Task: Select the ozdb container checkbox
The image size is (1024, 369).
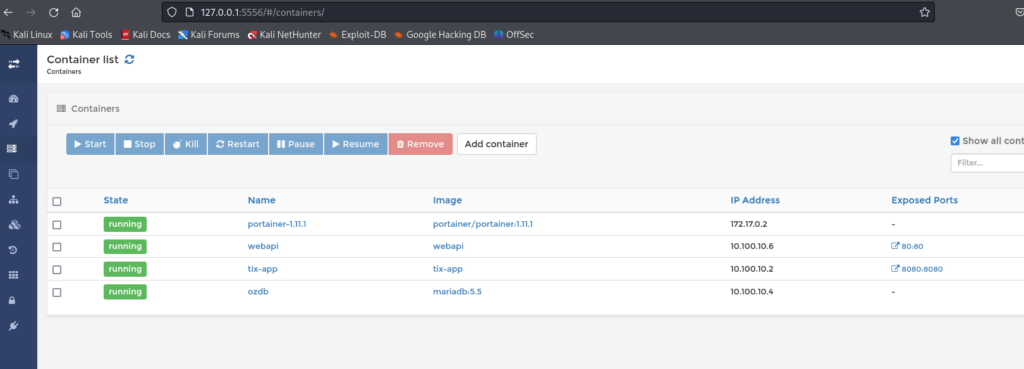Action: pos(57,293)
